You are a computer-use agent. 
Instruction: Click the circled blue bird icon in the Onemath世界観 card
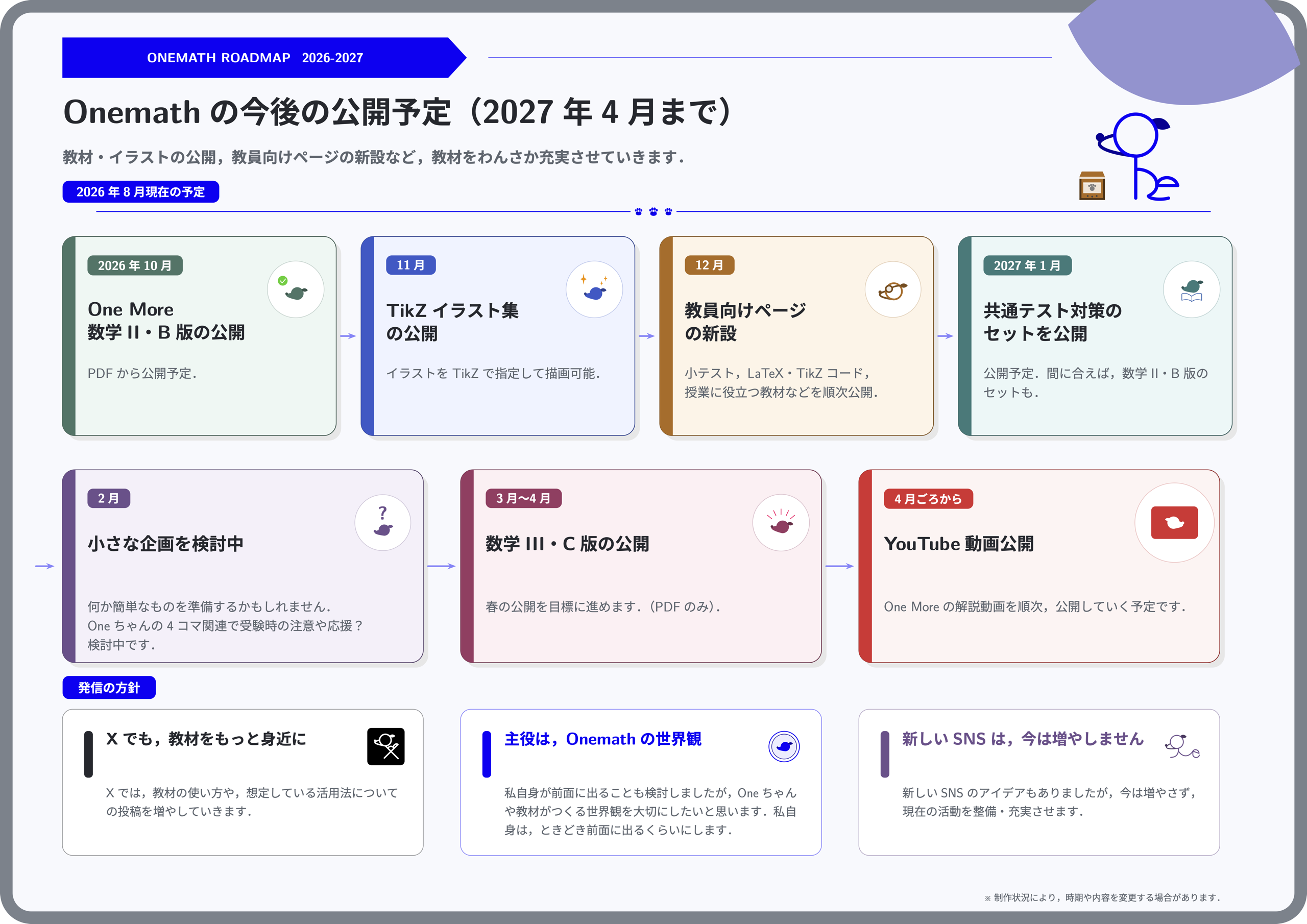[x=784, y=746]
